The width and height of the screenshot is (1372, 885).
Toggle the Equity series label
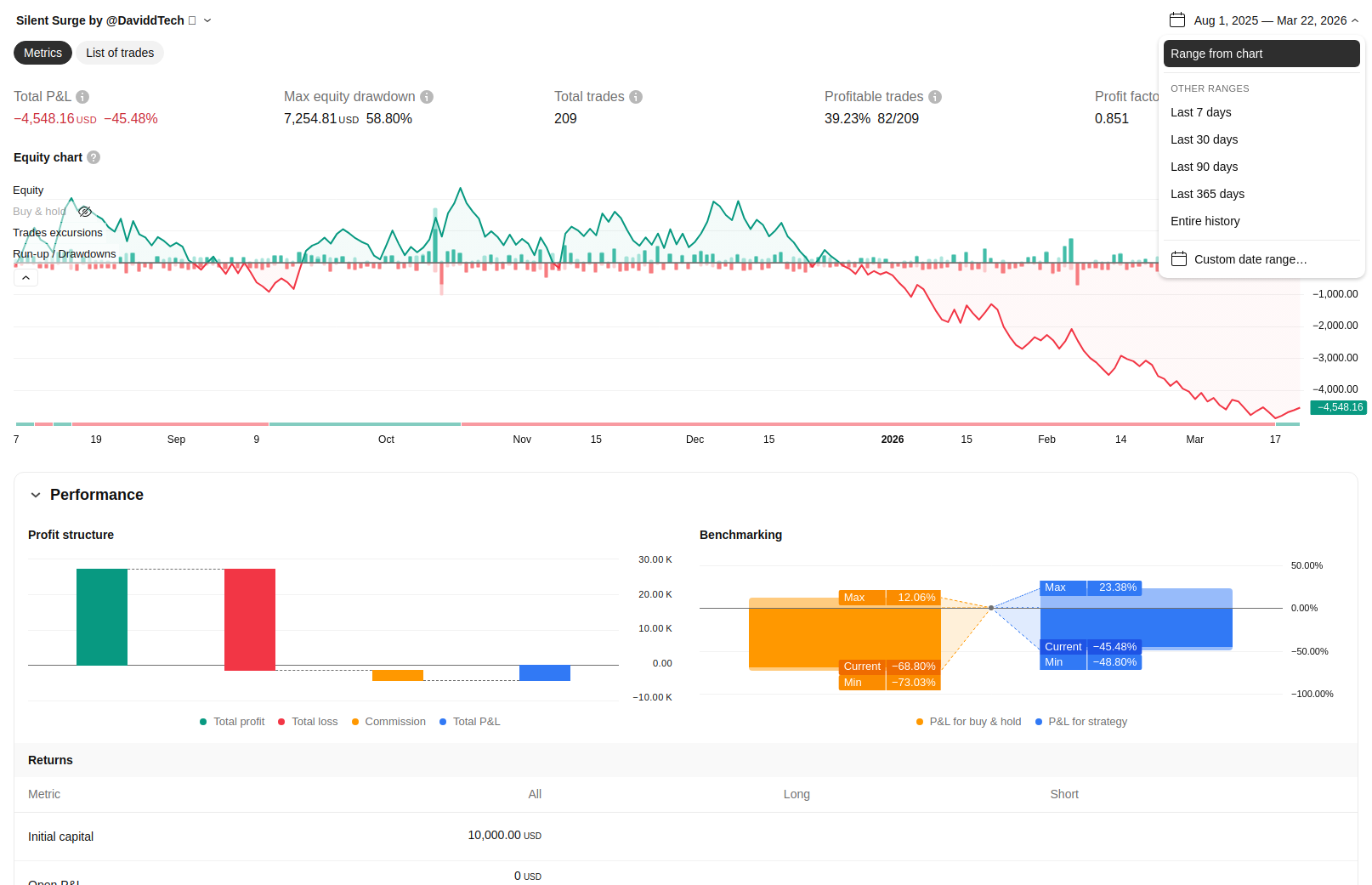pos(28,190)
